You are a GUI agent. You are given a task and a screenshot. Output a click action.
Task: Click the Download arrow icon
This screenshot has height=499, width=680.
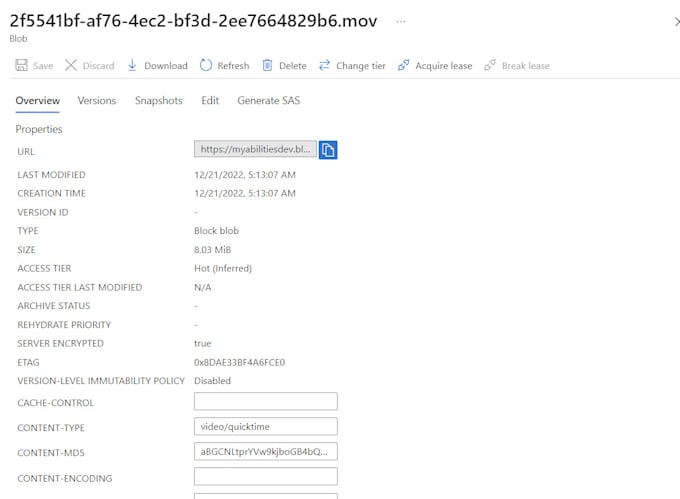[x=132, y=65]
